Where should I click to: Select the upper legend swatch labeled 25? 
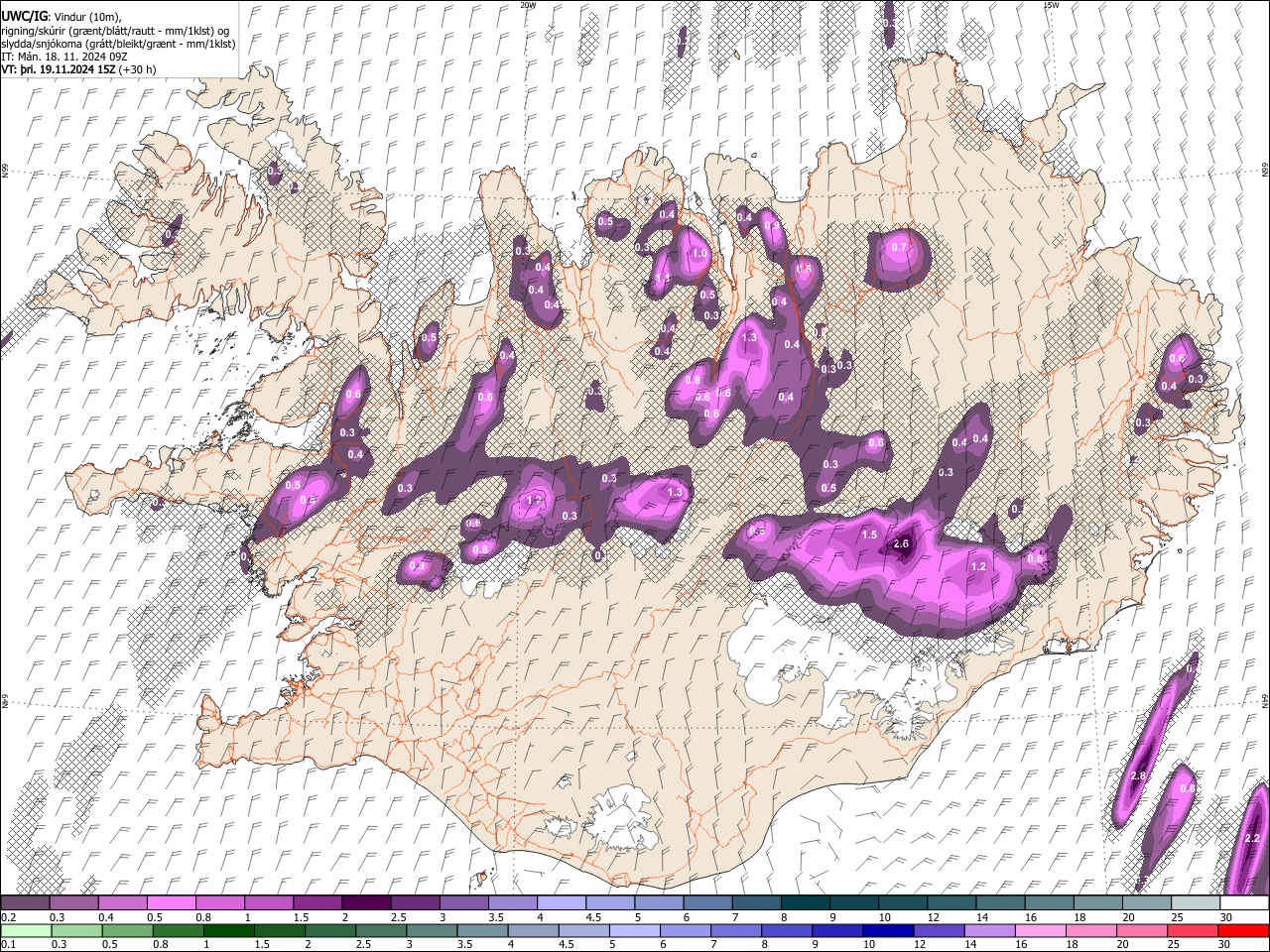pos(1196,903)
